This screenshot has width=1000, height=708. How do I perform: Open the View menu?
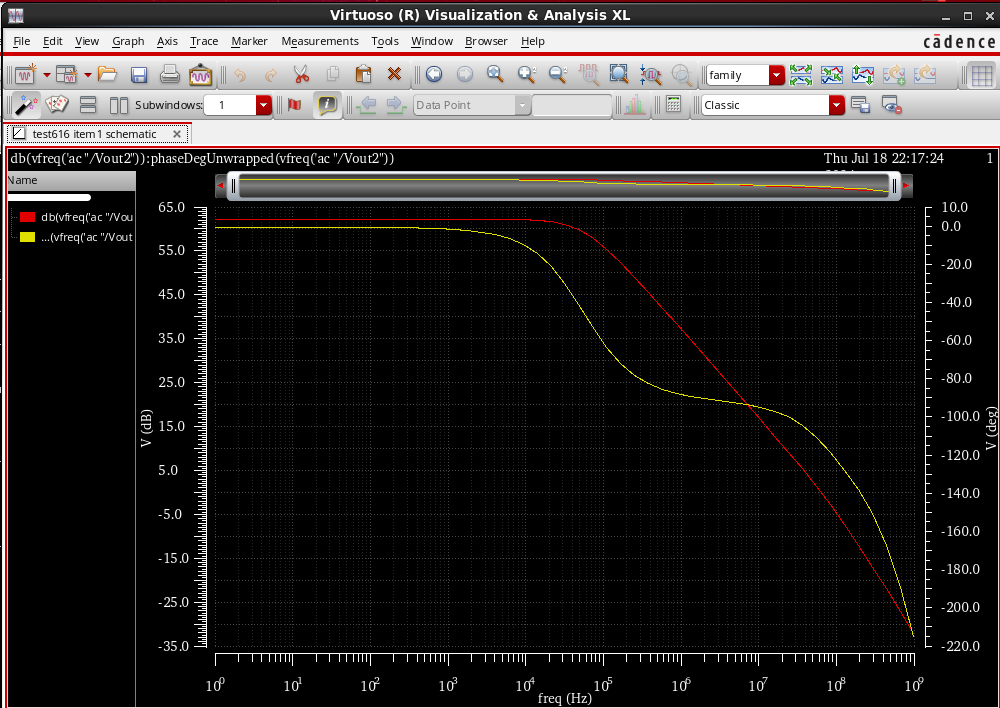pos(87,41)
